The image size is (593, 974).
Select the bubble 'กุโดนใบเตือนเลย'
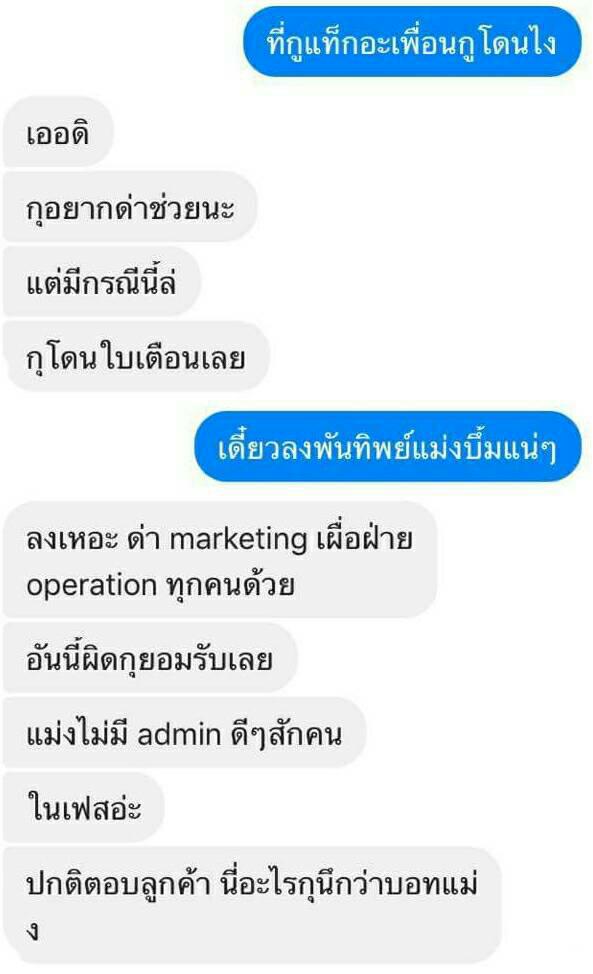(x=136, y=357)
